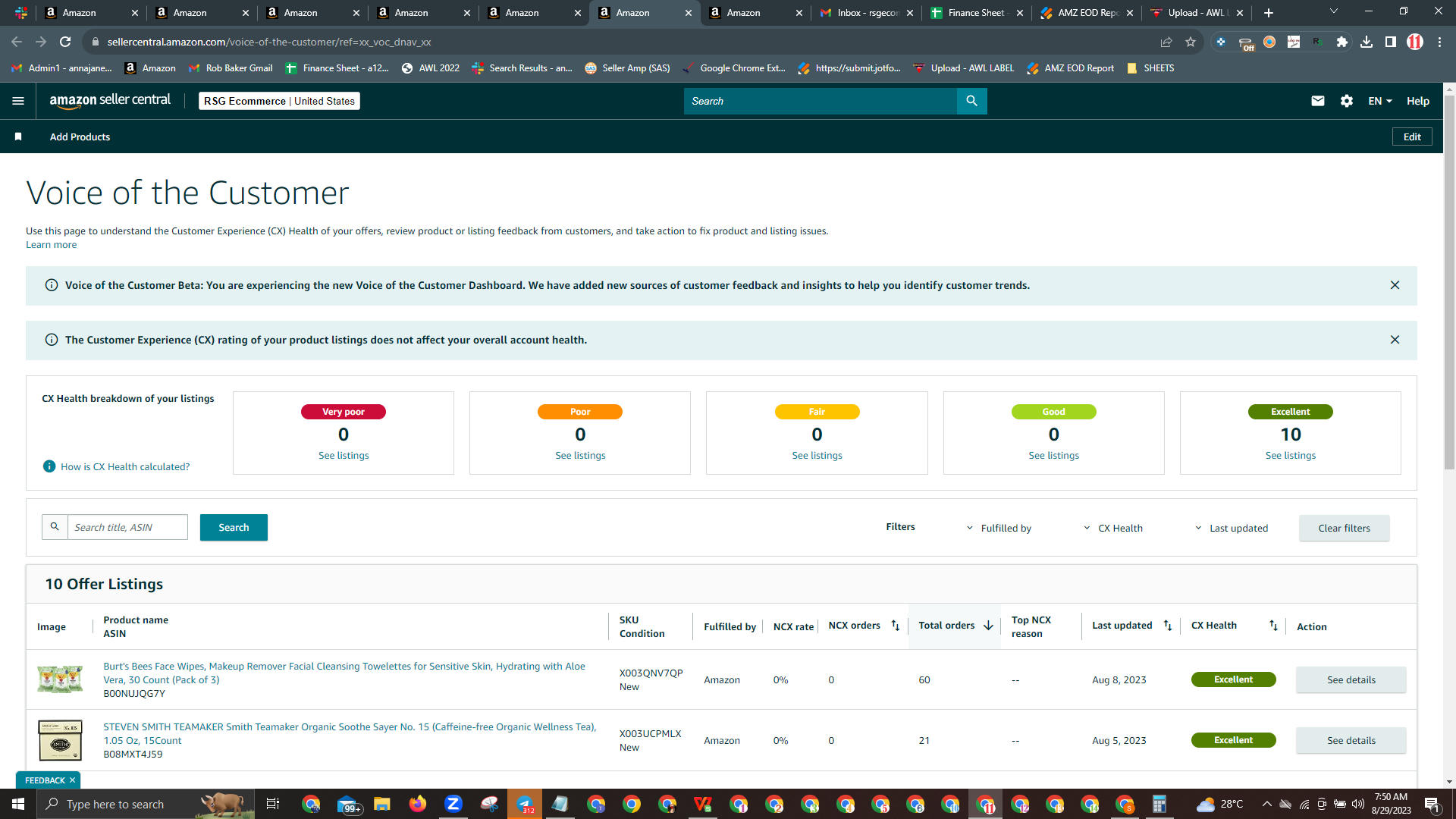Screen dimensions: 1456x819
Task: Click the amazon seller central logo
Action: [x=110, y=101]
